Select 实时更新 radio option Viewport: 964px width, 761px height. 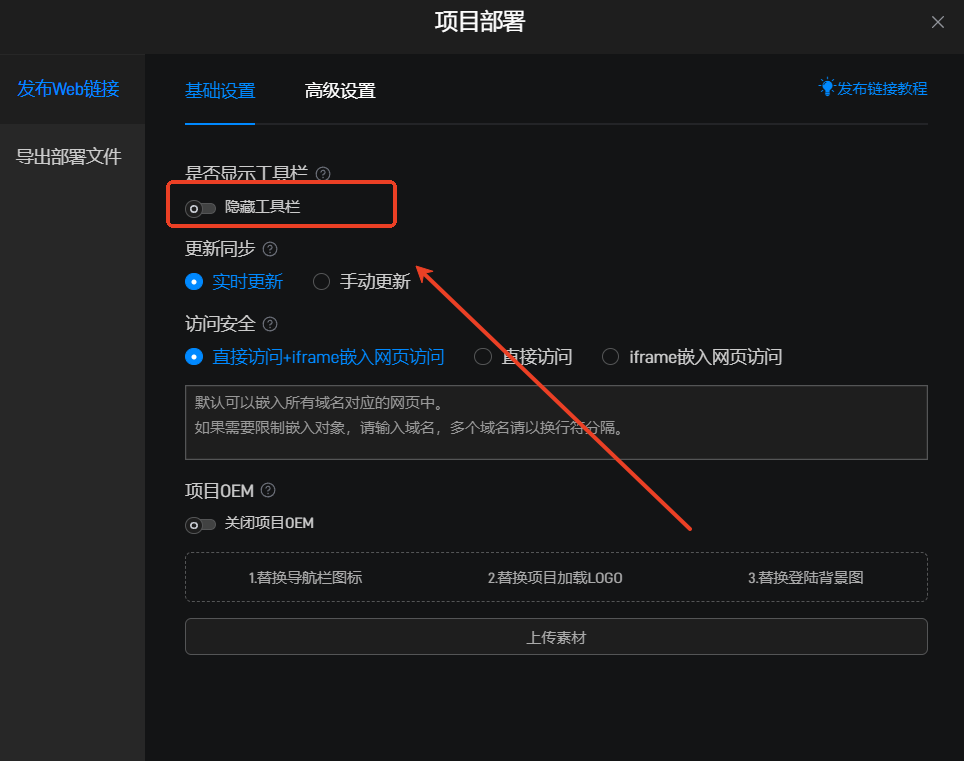coord(194,282)
